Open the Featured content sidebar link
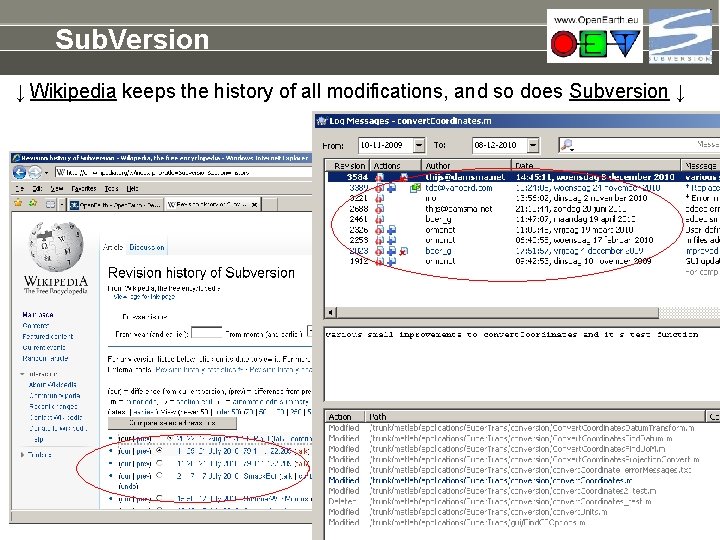The width and height of the screenshot is (720, 540). pyautogui.click(x=48, y=337)
